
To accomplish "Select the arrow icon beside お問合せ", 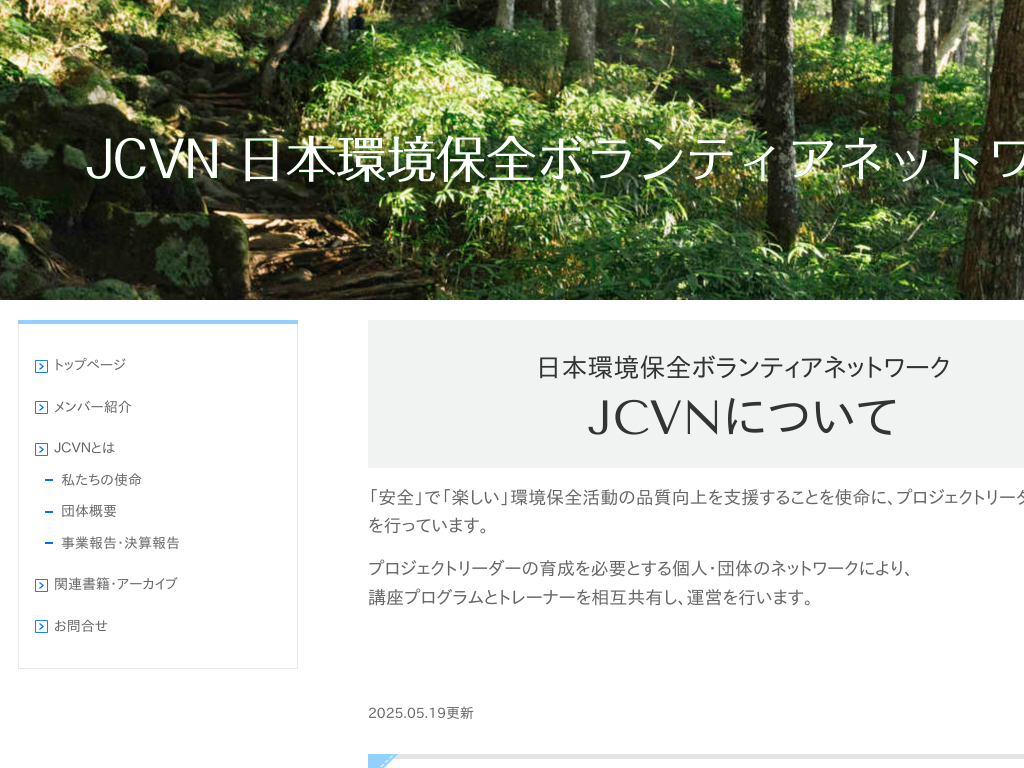I will [x=41, y=626].
